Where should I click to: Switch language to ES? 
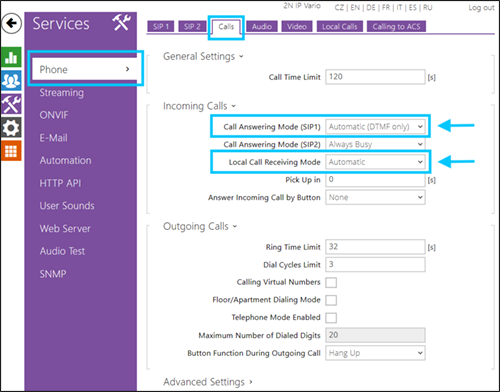point(413,7)
